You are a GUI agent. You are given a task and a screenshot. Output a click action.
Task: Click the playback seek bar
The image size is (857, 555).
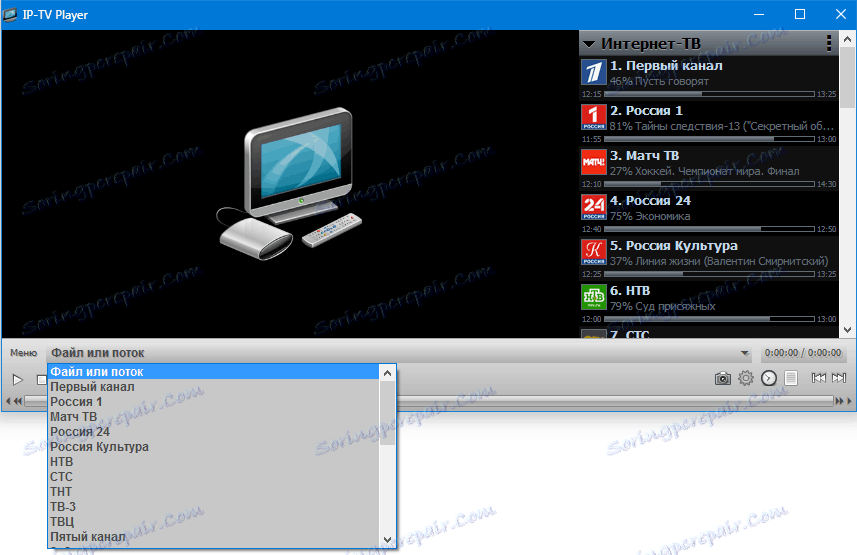[x=429, y=401]
